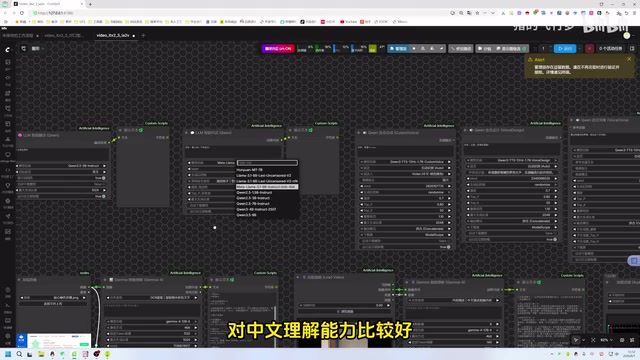Click the second sidebar icon below logo
Screen dimensions: 640x360
pyautogui.click(x=7, y=78)
